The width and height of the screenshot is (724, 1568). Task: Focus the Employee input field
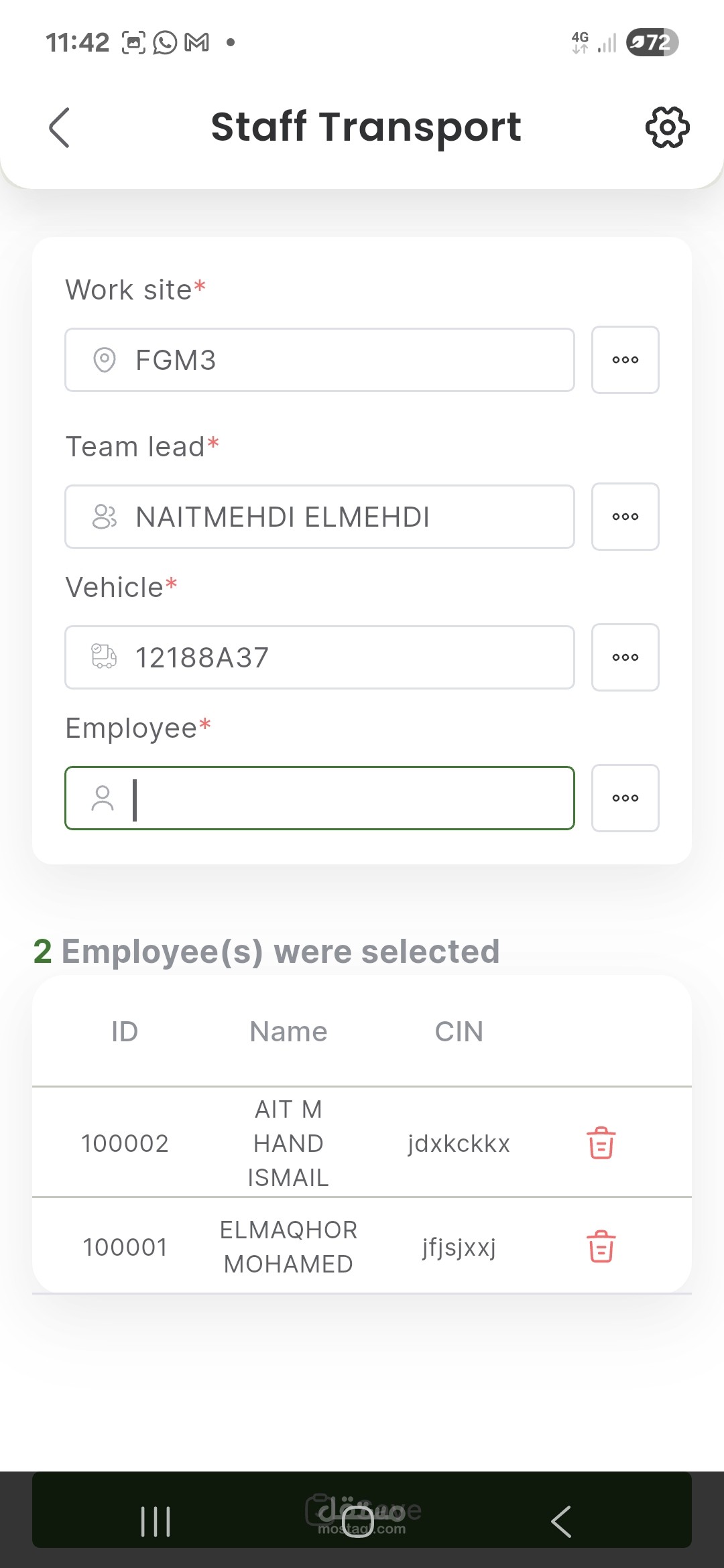(320, 798)
